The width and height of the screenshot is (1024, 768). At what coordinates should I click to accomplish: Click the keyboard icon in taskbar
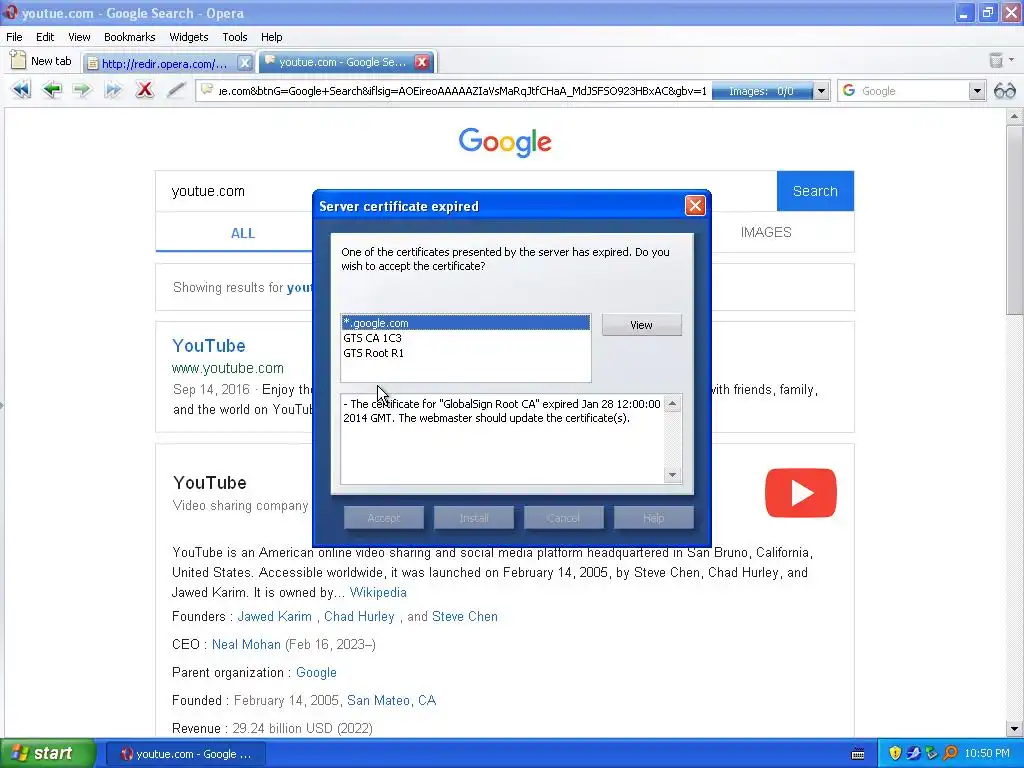[x=858, y=754]
